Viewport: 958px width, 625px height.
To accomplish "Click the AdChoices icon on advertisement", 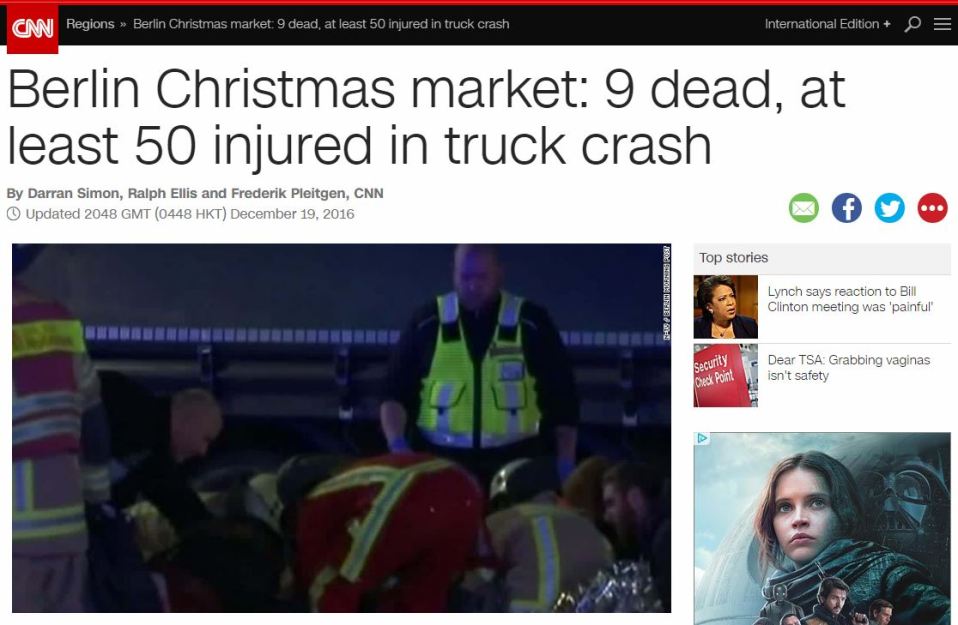I will click(702, 438).
